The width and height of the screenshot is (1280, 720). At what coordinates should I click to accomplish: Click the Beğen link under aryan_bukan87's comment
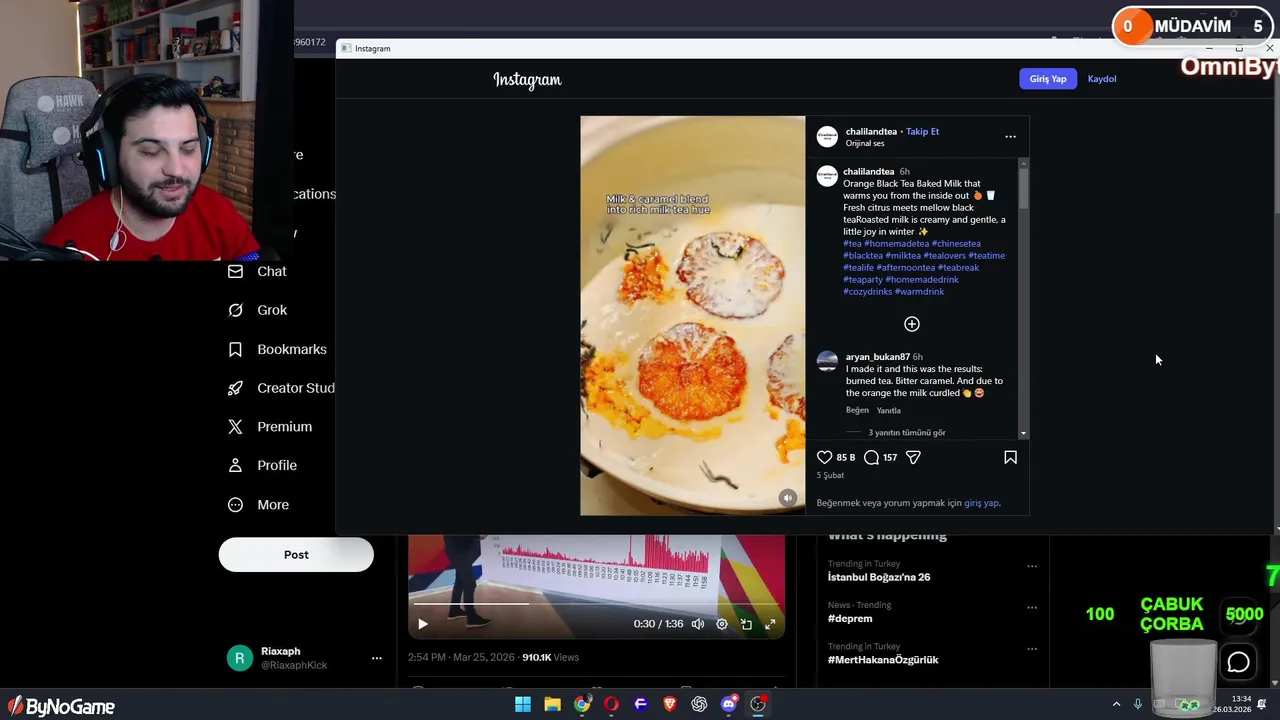[857, 410]
